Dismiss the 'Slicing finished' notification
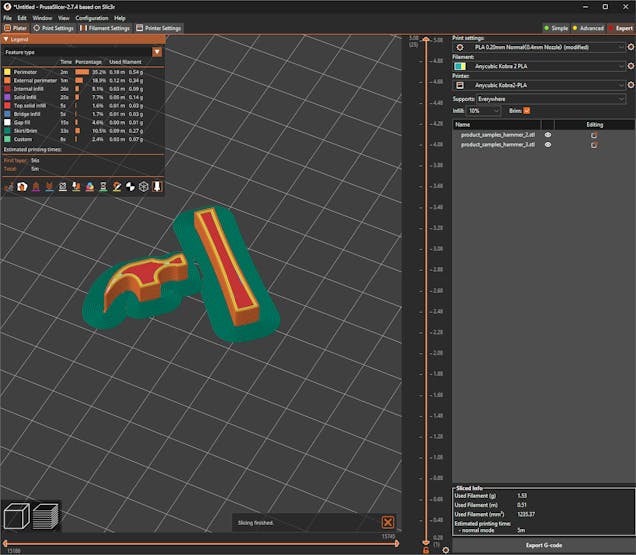 click(x=388, y=522)
